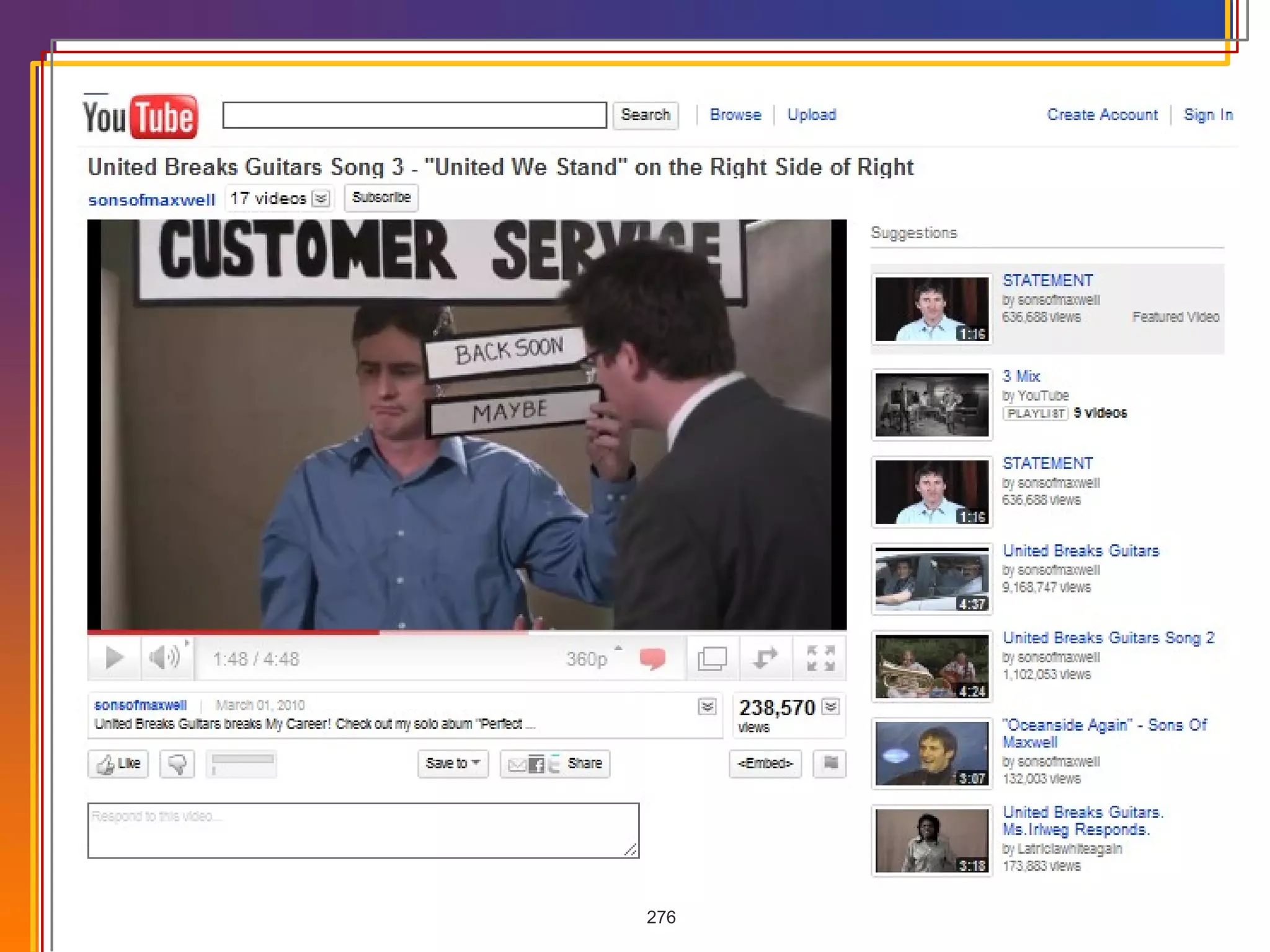Open United Breaks Guitars Song 2 thumbnail
This screenshot has height=952, width=1270.
pyautogui.click(x=931, y=666)
